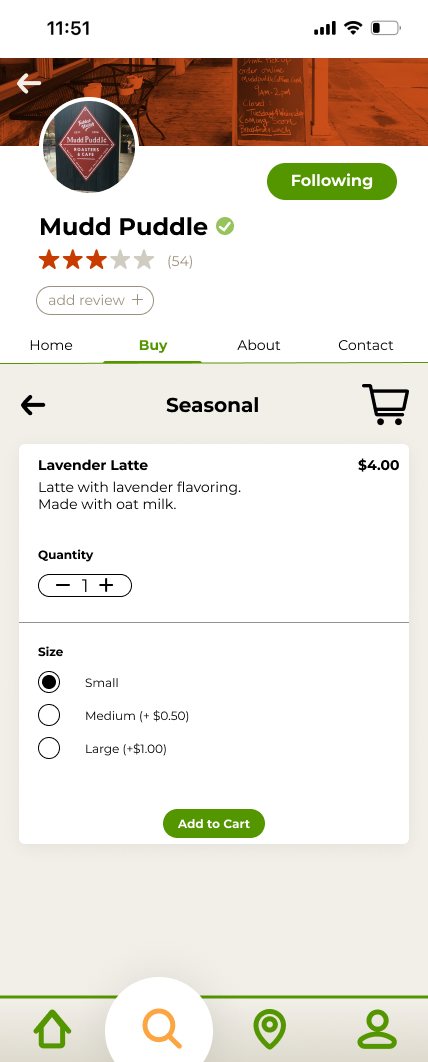
Task: Tap the Mudd Puddle profile picture
Action: (x=89, y=146)
